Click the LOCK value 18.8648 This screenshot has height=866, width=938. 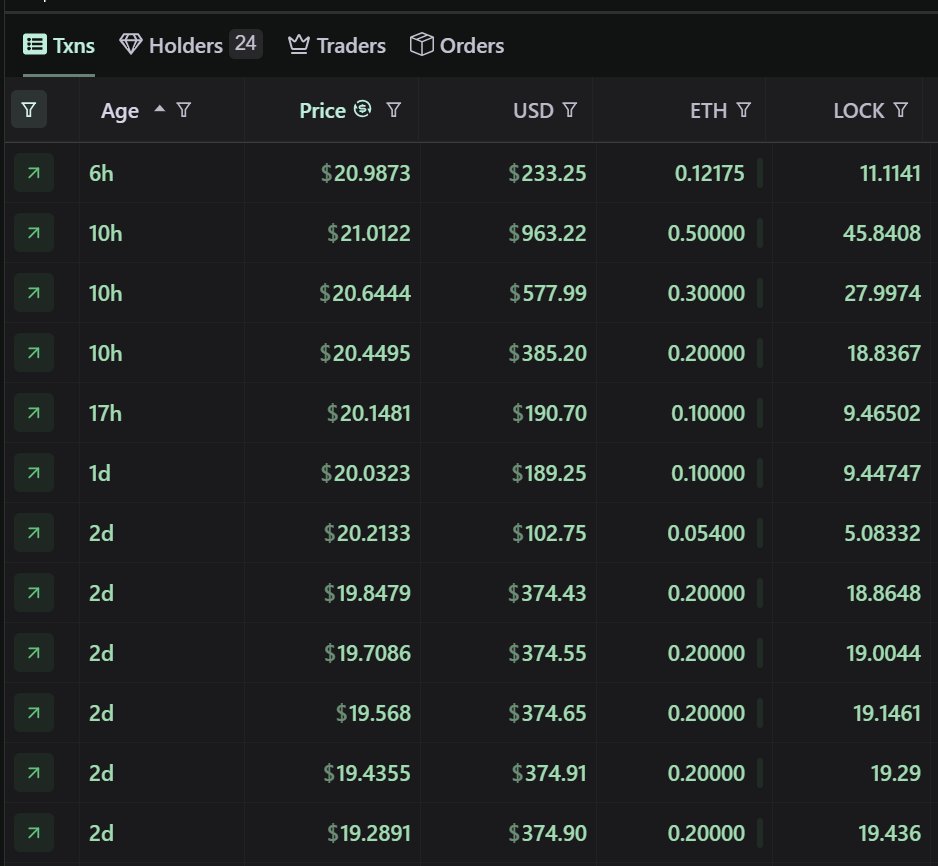click(884, 593)
